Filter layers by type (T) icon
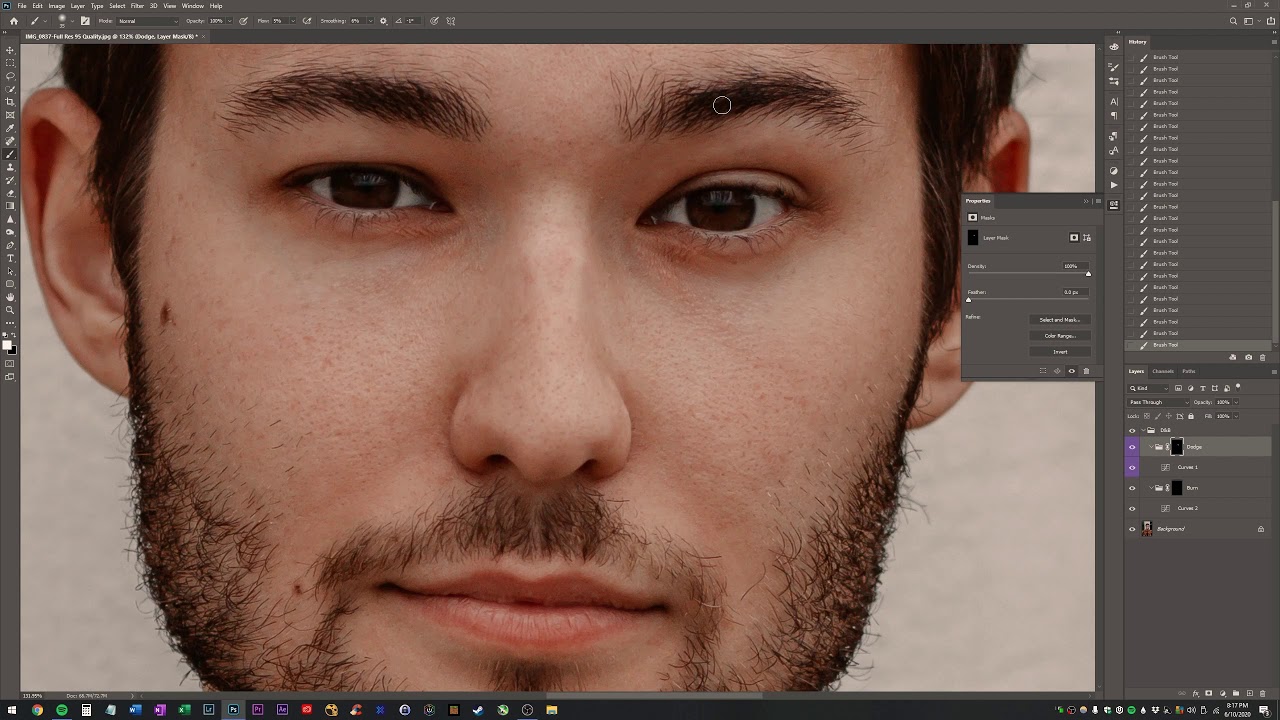Screen dimensions: 1280x720 [x=1203, y=388]
